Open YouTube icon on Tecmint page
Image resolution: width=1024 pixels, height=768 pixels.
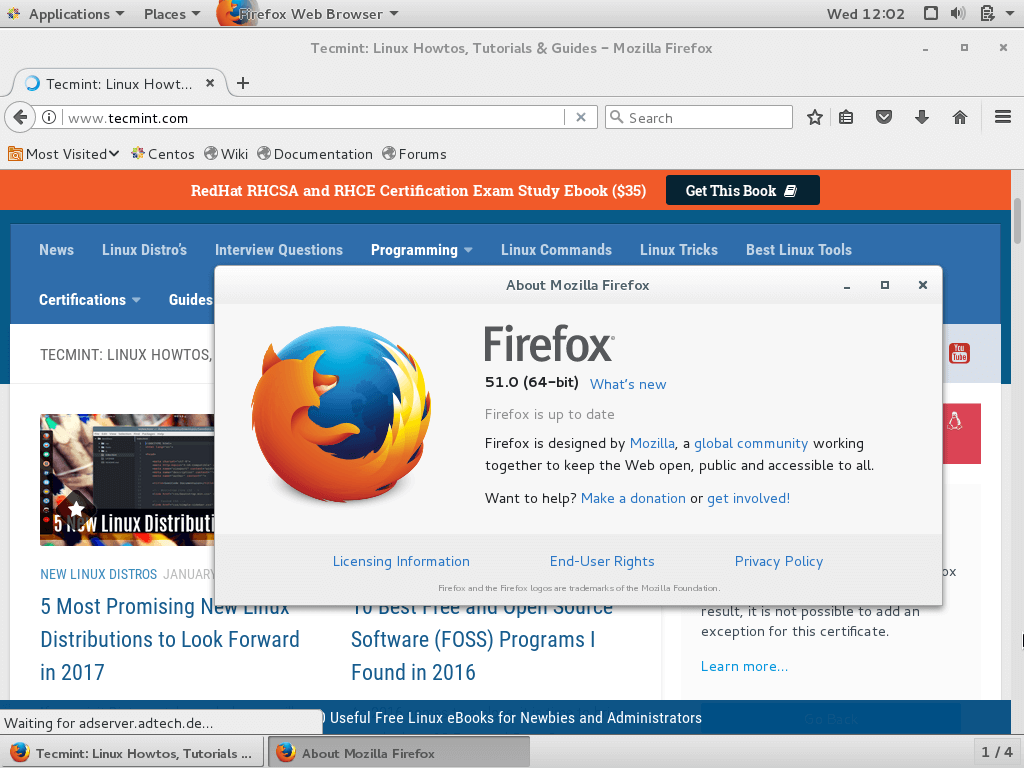pos(959,353)
